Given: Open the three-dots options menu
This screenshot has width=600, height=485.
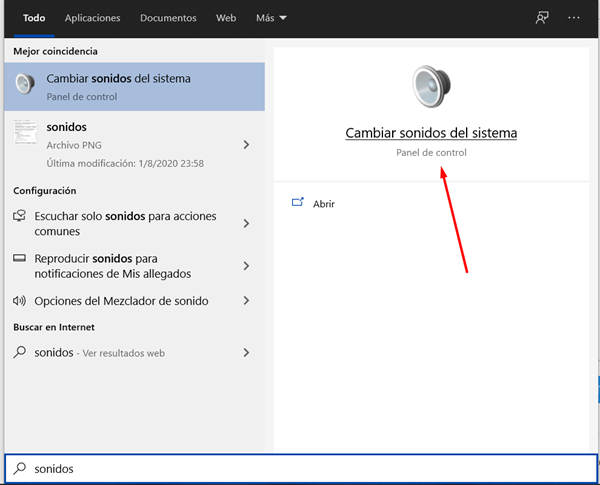Looking at the screenshot, I should point(574,18).
